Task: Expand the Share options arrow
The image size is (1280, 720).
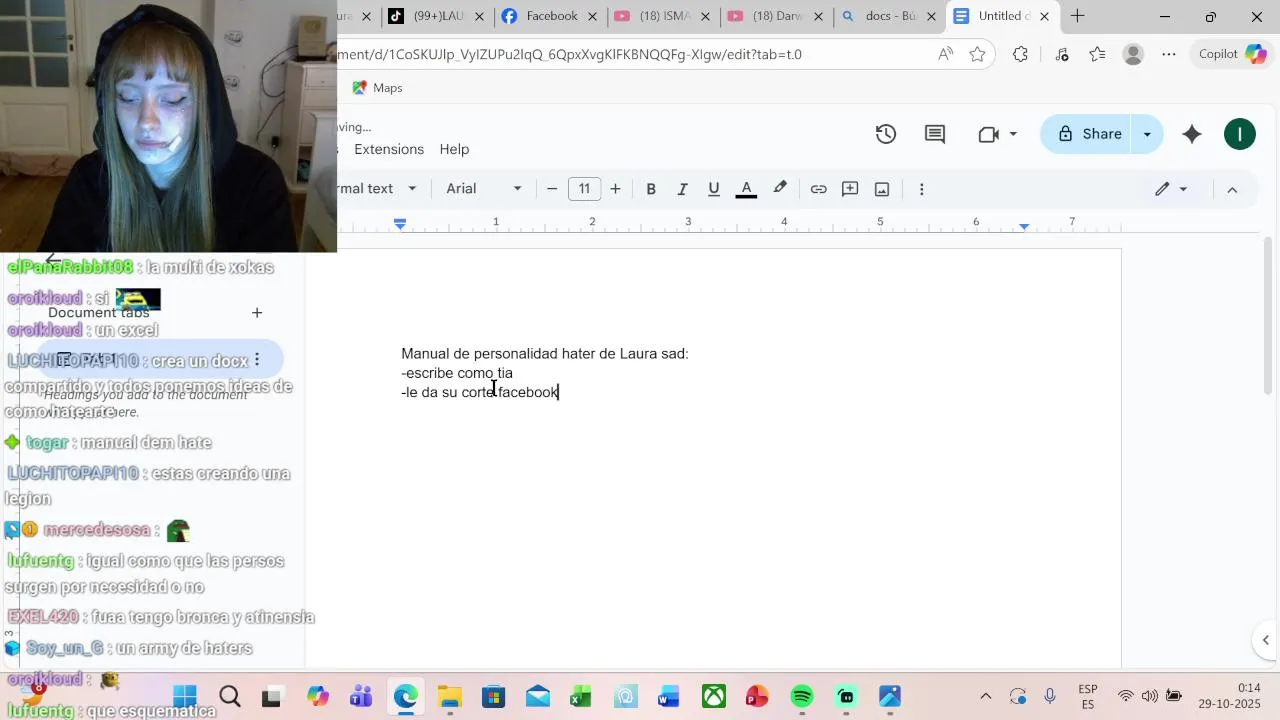Action: tap(1147, 134)
